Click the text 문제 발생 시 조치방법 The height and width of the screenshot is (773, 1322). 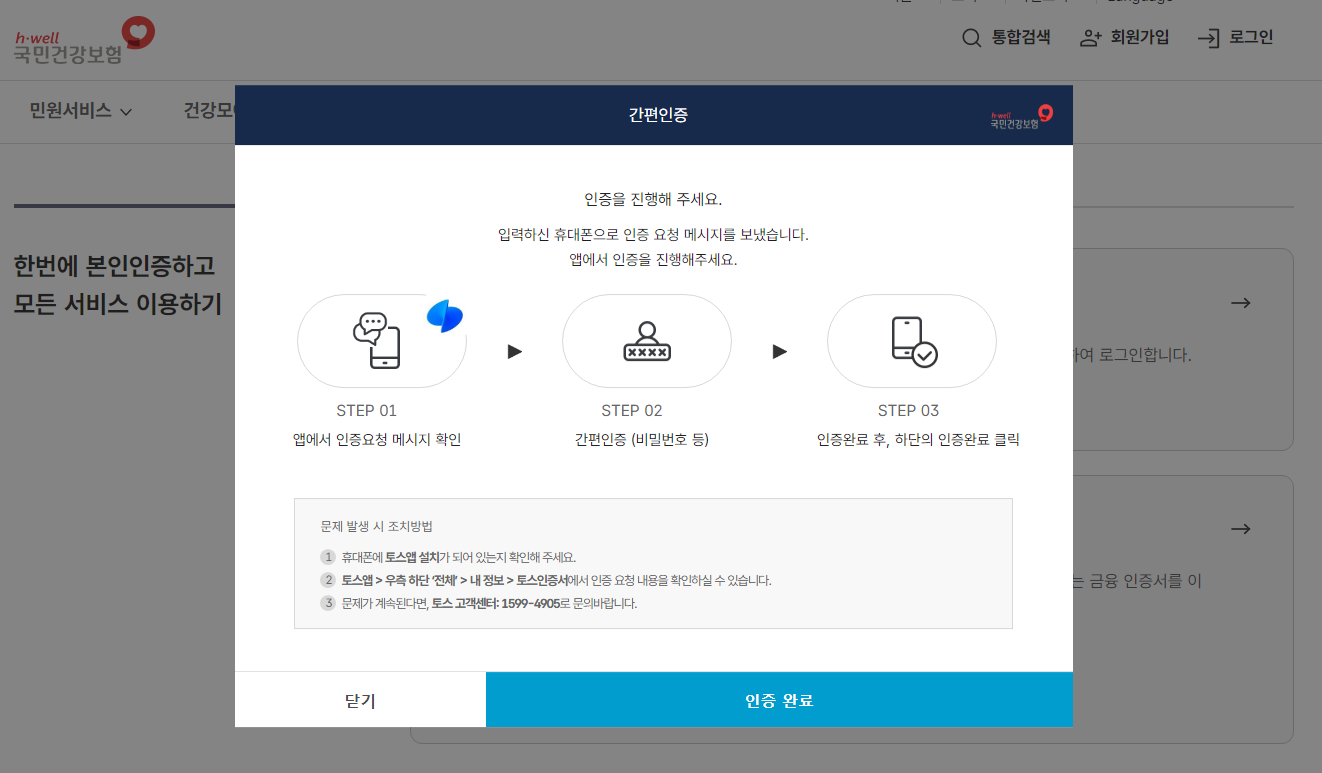376,526
